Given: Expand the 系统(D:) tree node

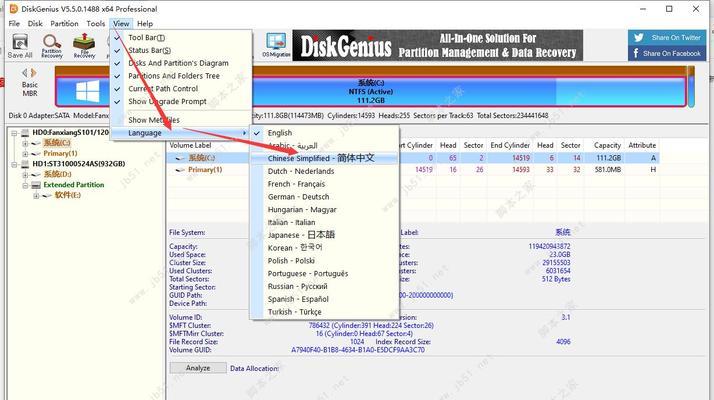Looking at the screenshot, I should click(25, 174).
